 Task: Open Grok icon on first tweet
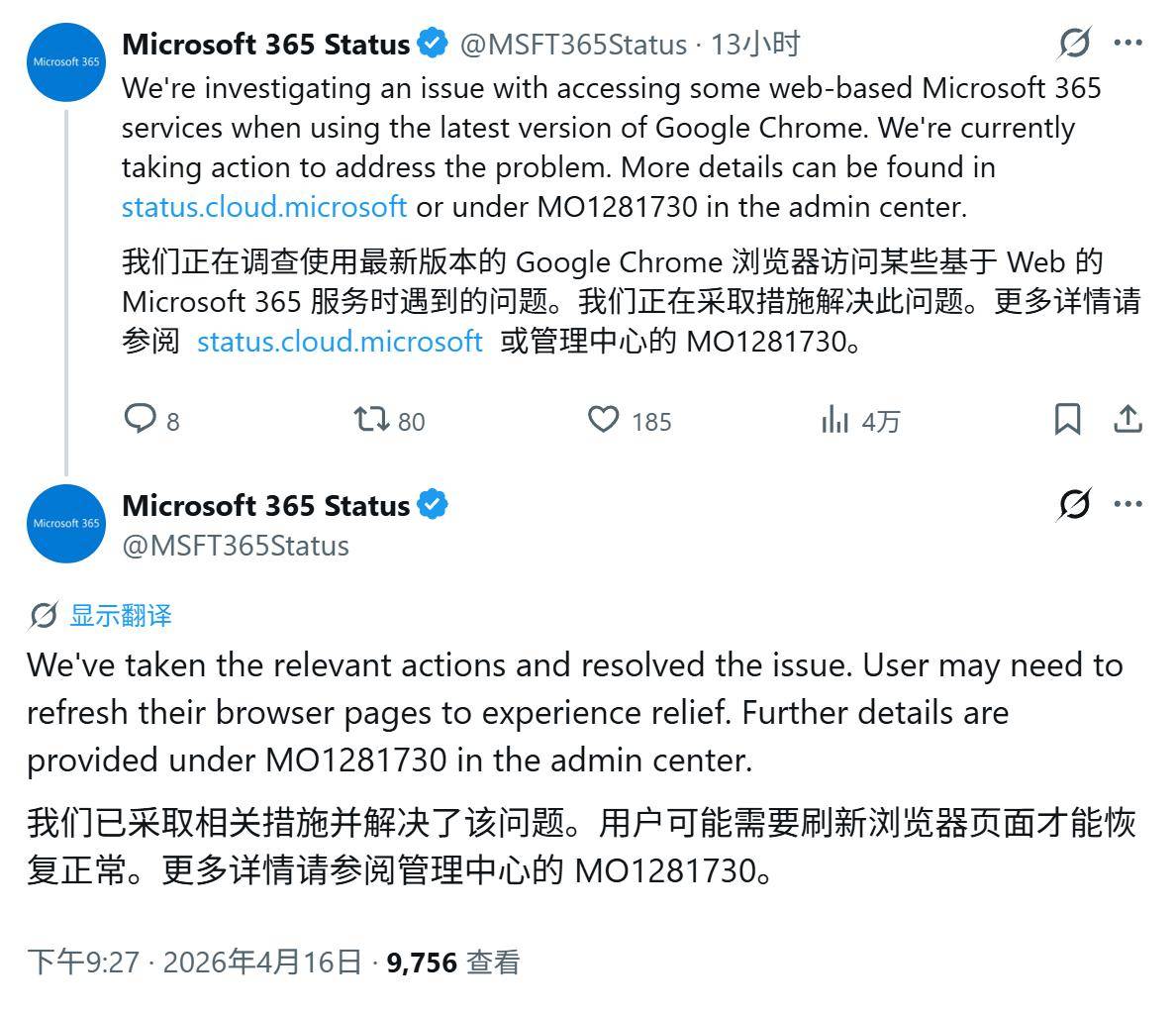pyautogui.click(x=1074, y=43)
